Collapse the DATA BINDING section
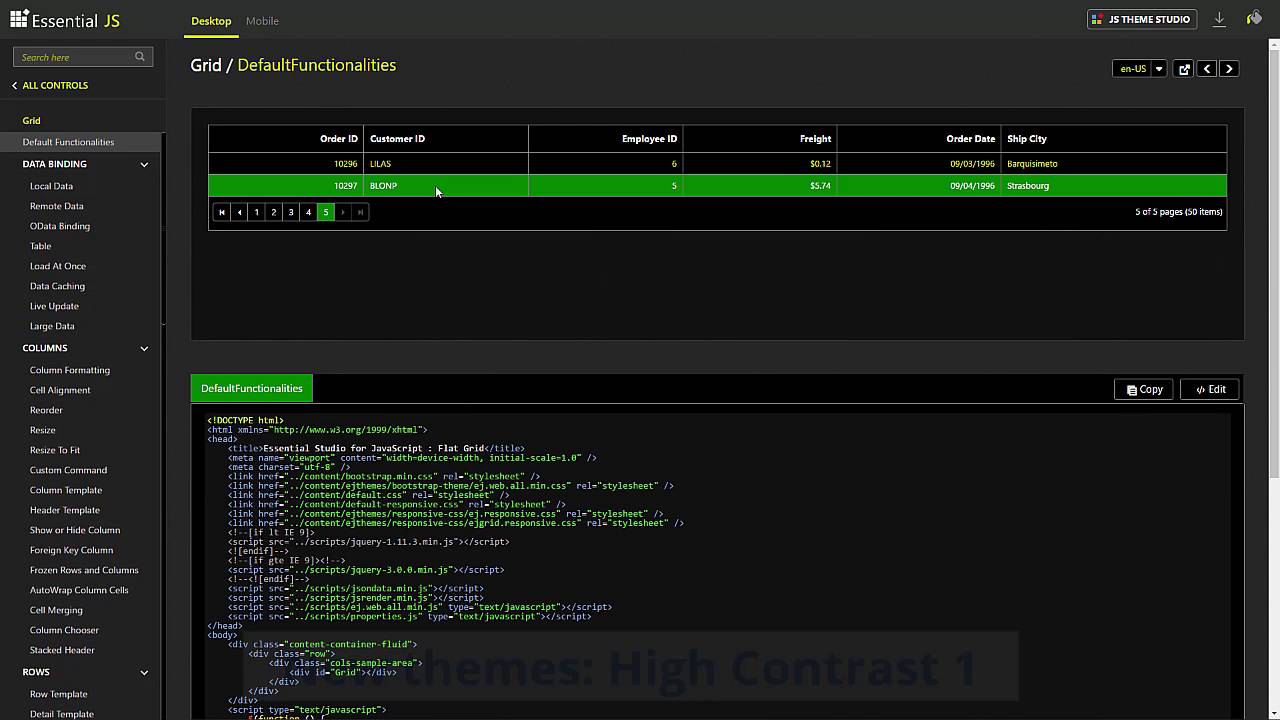This screenshot has width=1280, height=720. pos(144,164)
